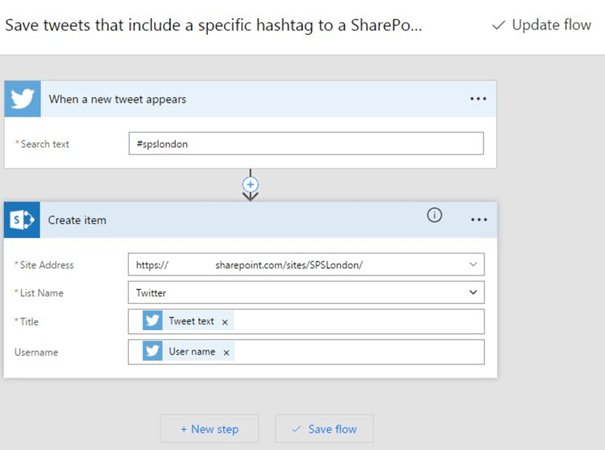Expand the Site Address dropdown arrow
Viewport: 605px width, 450px height.
[472, 265]
